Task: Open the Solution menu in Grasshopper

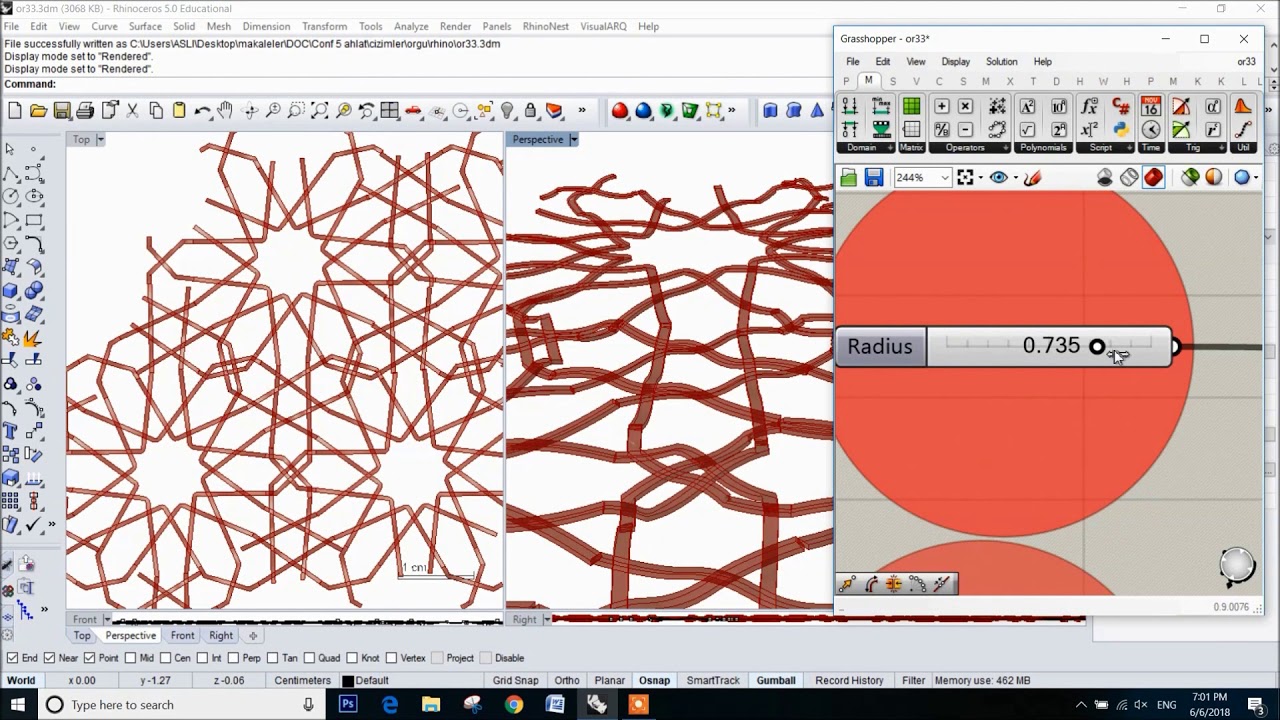Action: point(1001,62)
